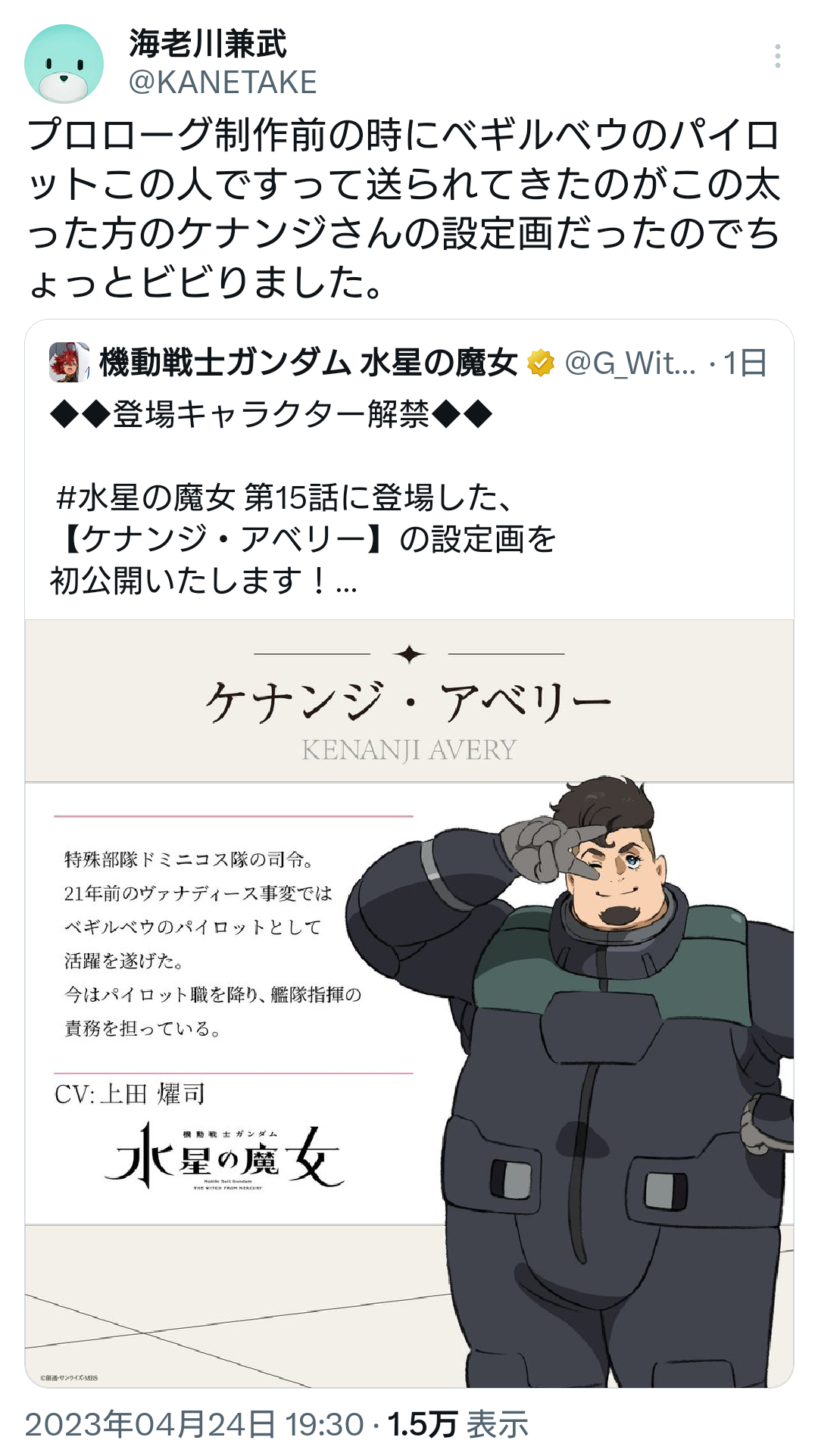Tap the CV: 上田 燿司 credit in image
The height and width of the screenshot is (1456, 818).
[x=130, y=1094]
